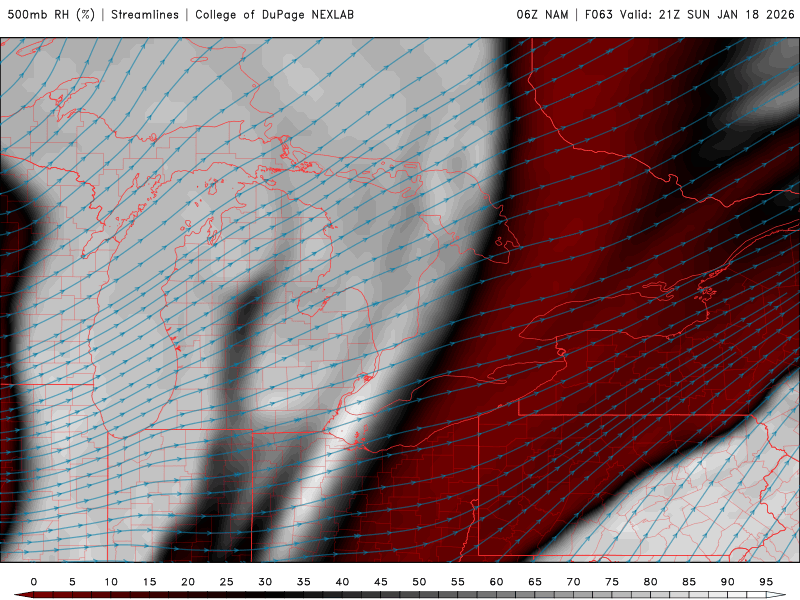
Task: Click the '06Z NAM' model run label
Action: pos(542,15)
